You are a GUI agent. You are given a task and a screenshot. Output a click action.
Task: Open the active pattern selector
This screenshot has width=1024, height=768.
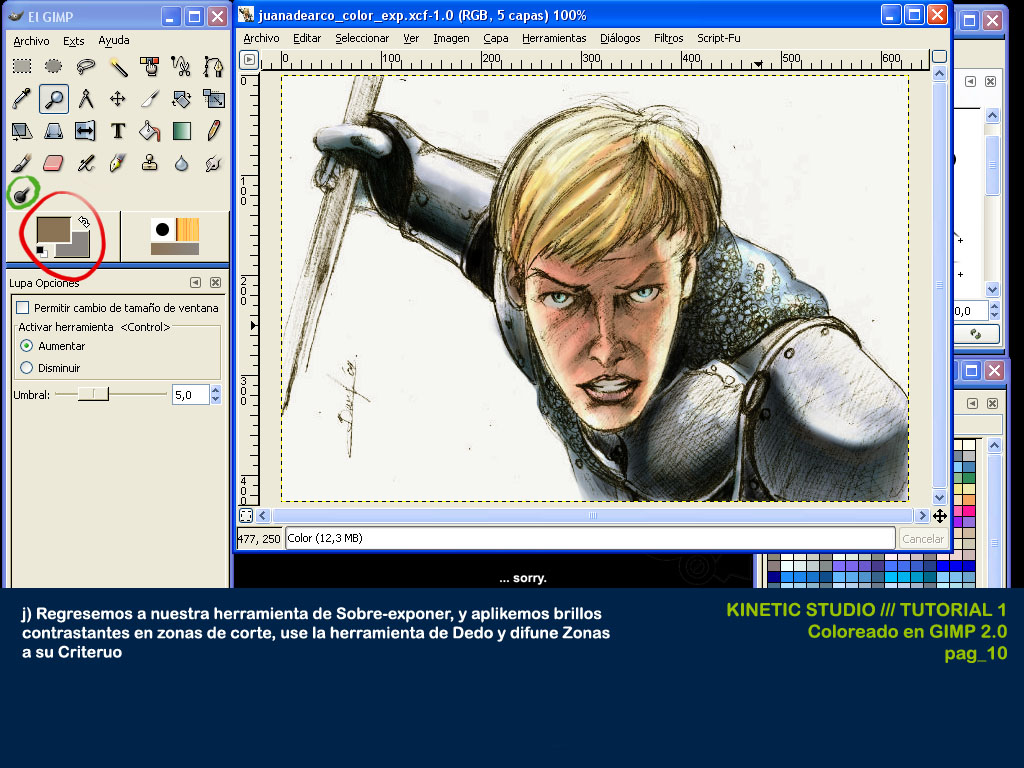click(187, 229)
